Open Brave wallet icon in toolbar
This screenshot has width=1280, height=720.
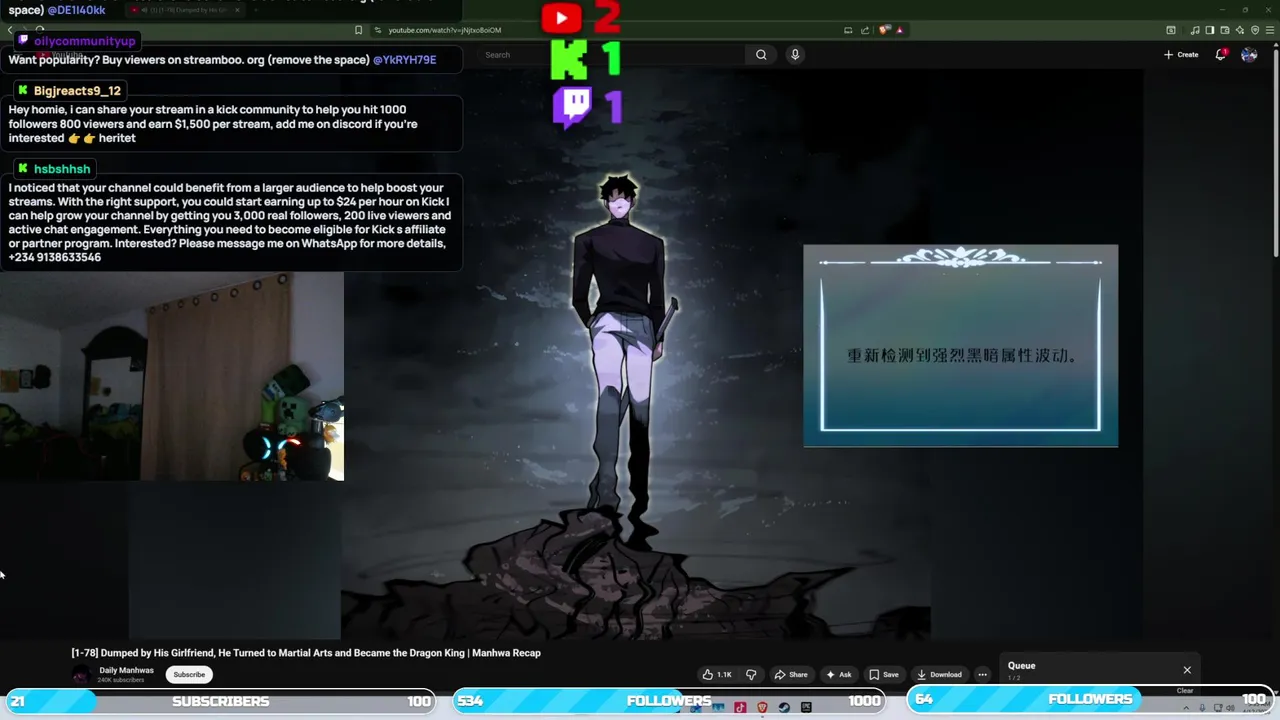click(x=1225, y=30)
